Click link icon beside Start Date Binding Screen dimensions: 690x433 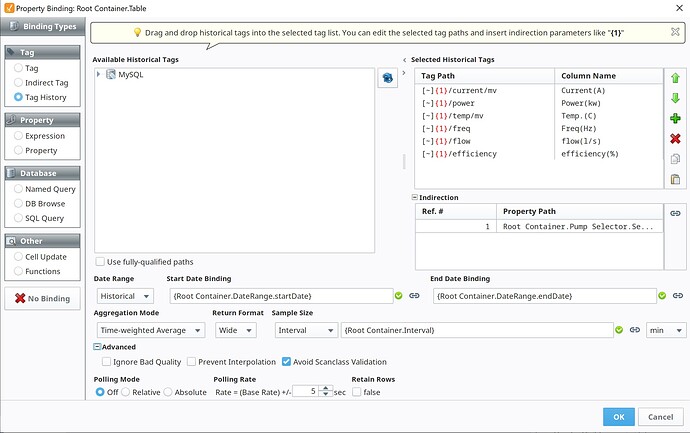pos(414,296)
